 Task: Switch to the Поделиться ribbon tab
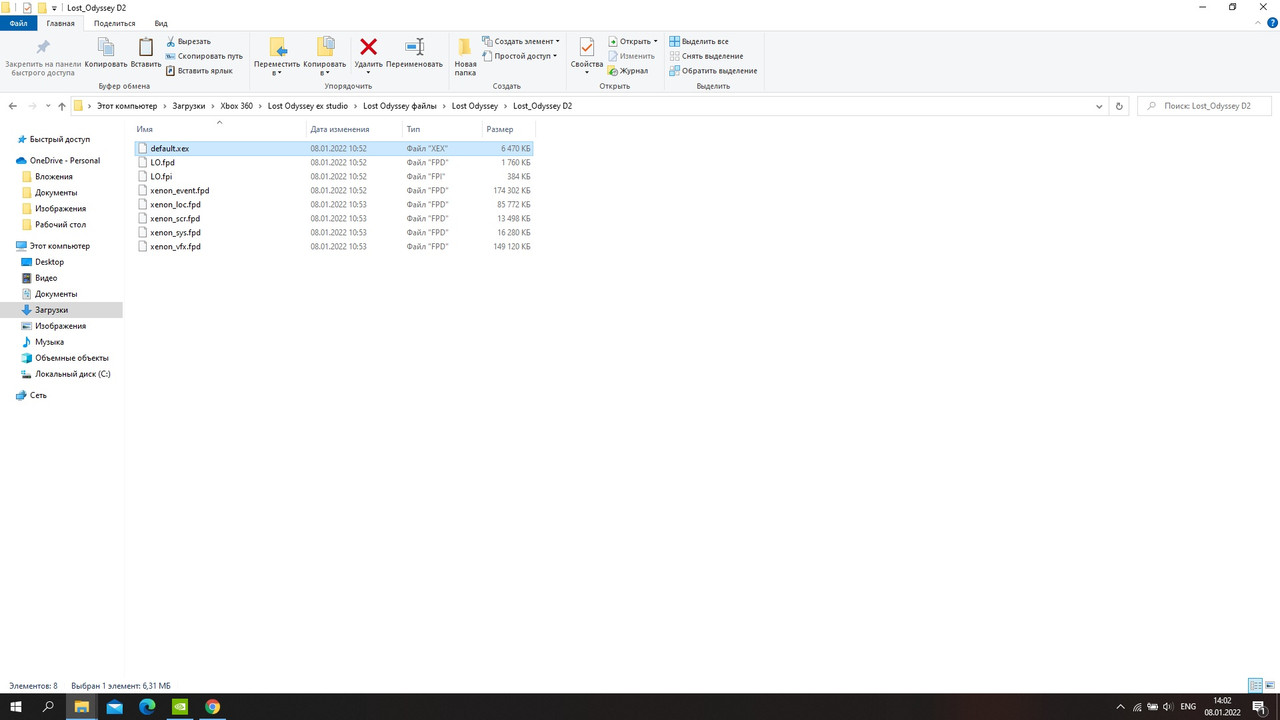[114, 22]
